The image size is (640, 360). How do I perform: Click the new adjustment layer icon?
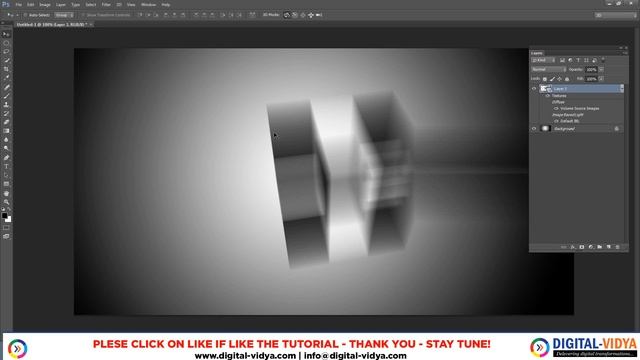pyautogui.click(x=591, y=247)
